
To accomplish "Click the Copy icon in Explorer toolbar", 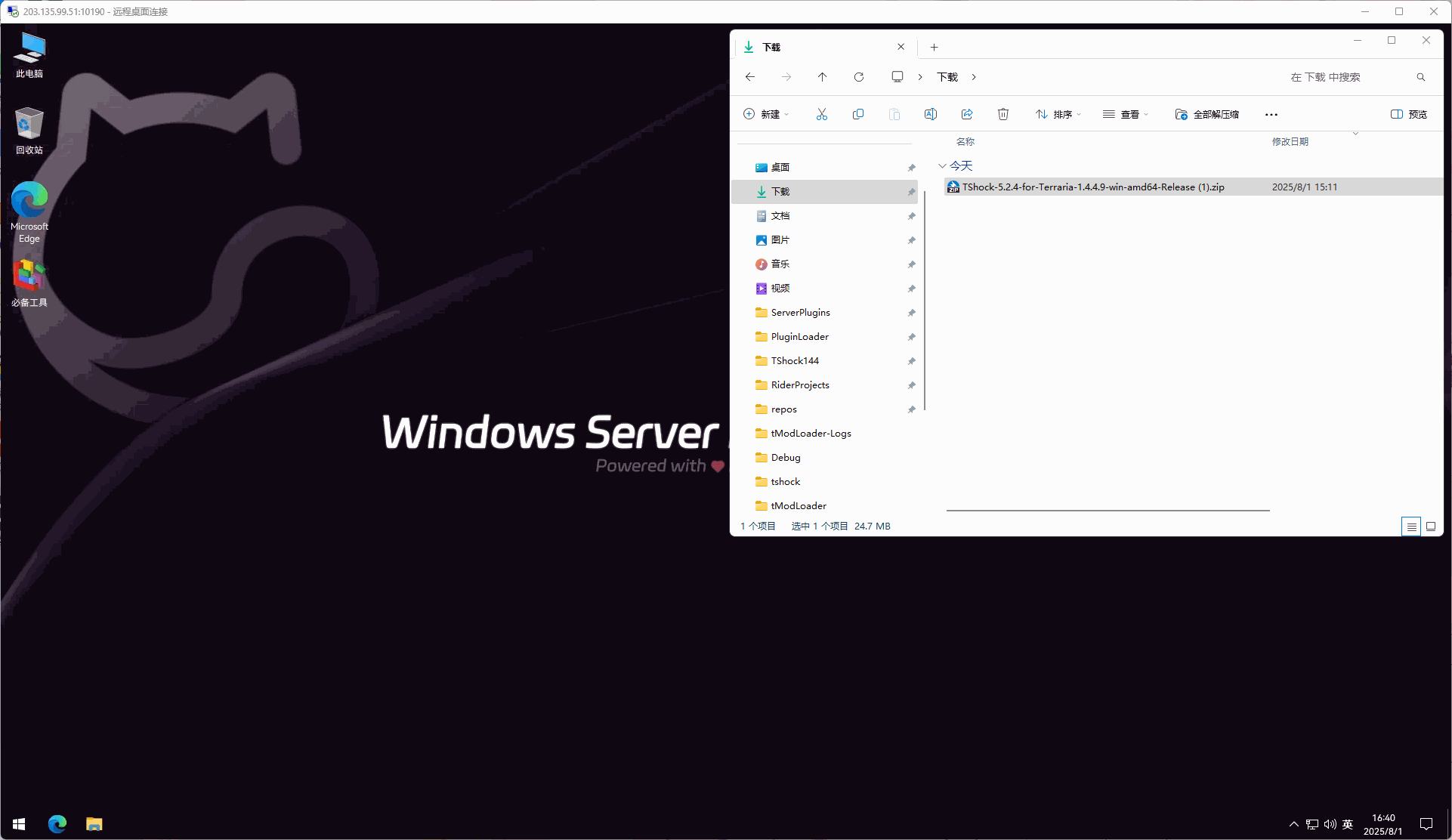I will [x=858, y=114].
